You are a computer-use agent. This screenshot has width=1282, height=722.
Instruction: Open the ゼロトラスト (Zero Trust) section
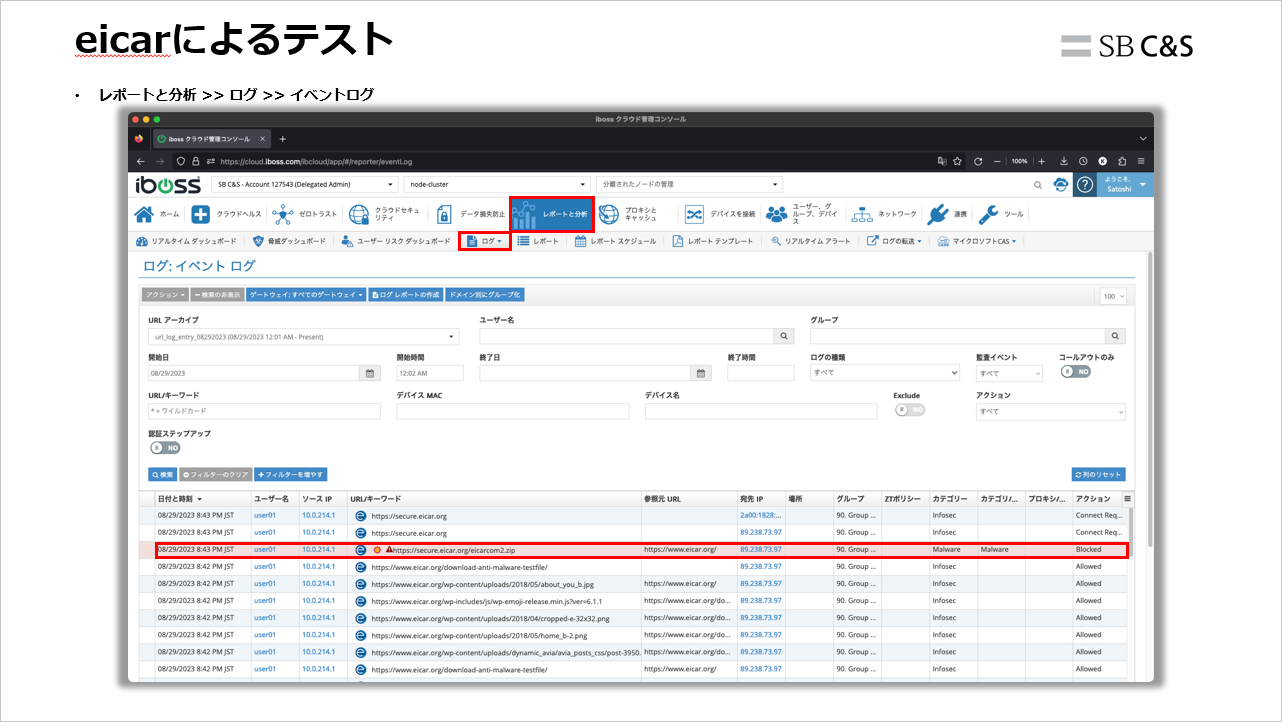pos(305,214)
